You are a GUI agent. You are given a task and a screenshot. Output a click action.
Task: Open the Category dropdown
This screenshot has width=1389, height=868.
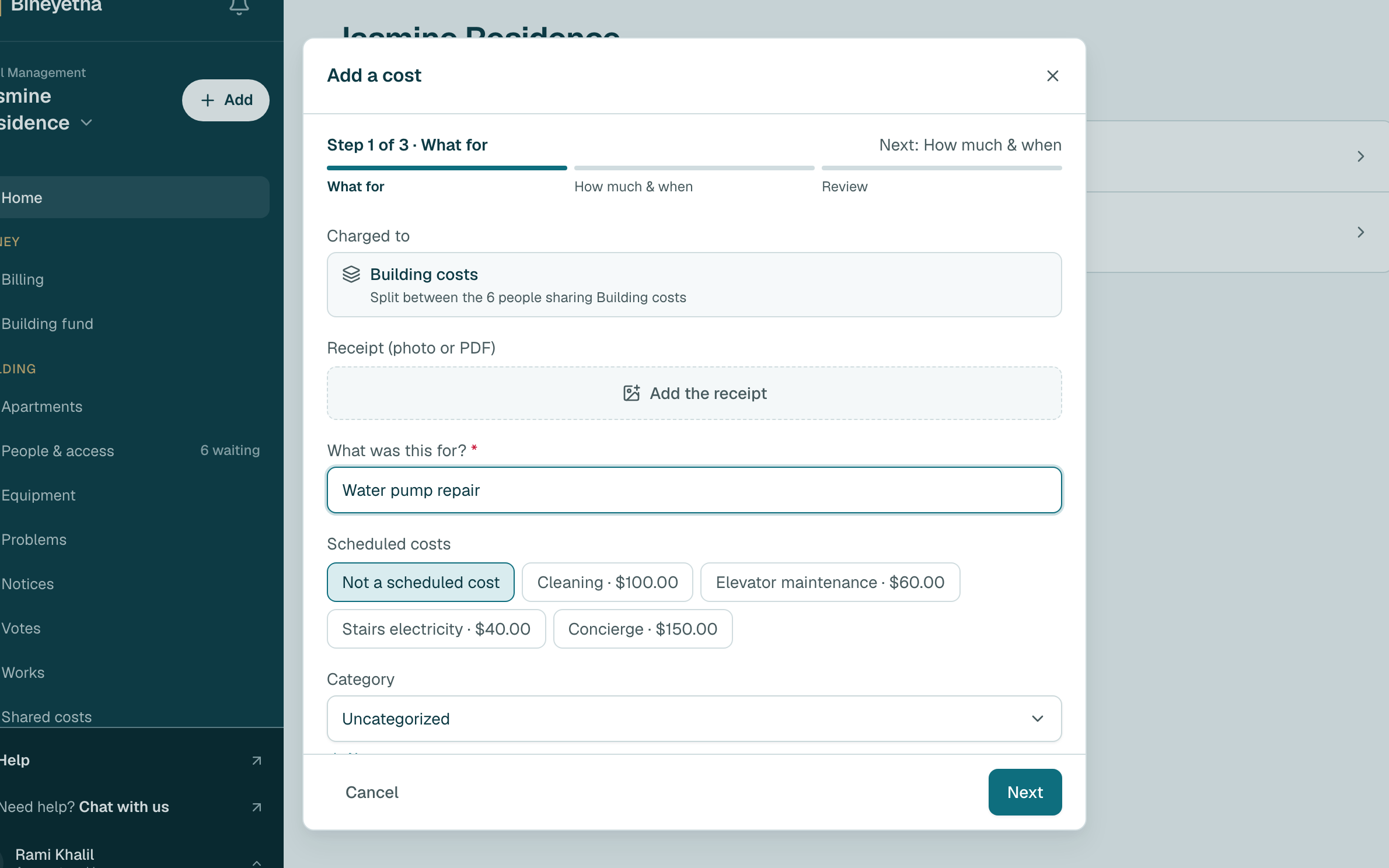click(694, 719)
